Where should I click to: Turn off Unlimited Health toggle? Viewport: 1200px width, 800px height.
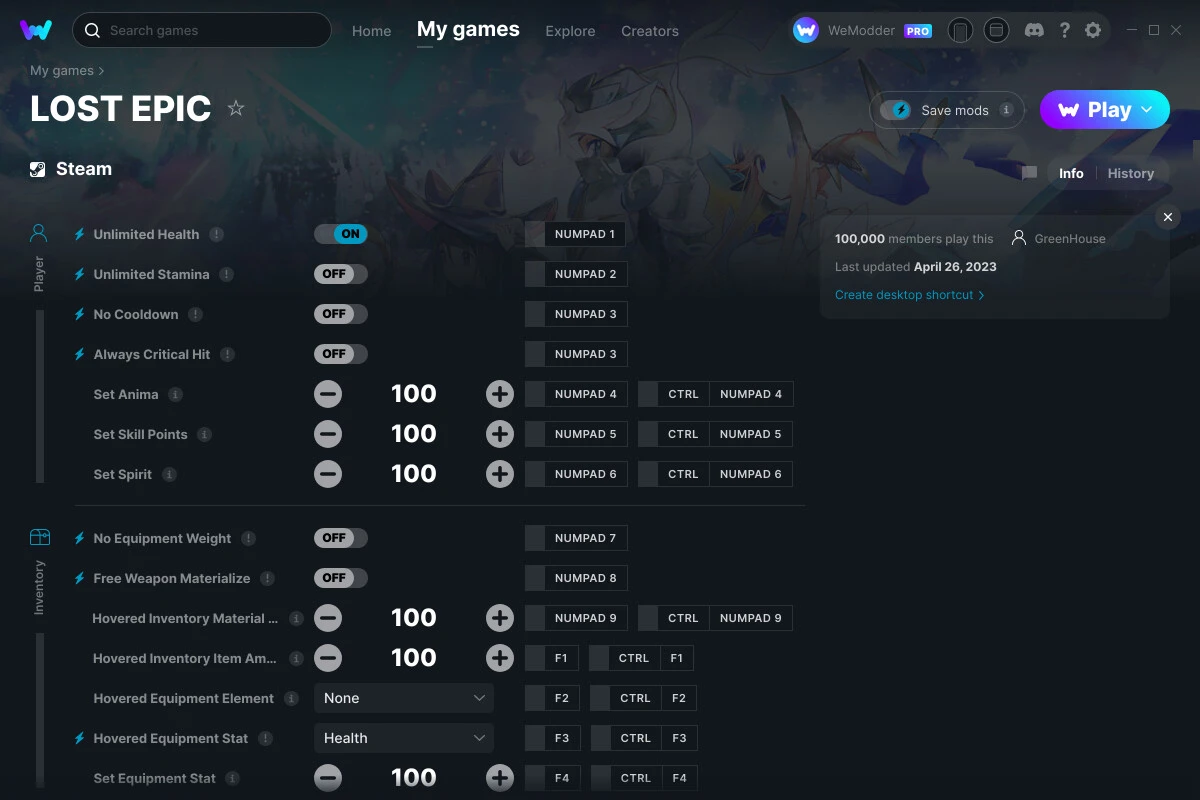(x=341, y=234)
